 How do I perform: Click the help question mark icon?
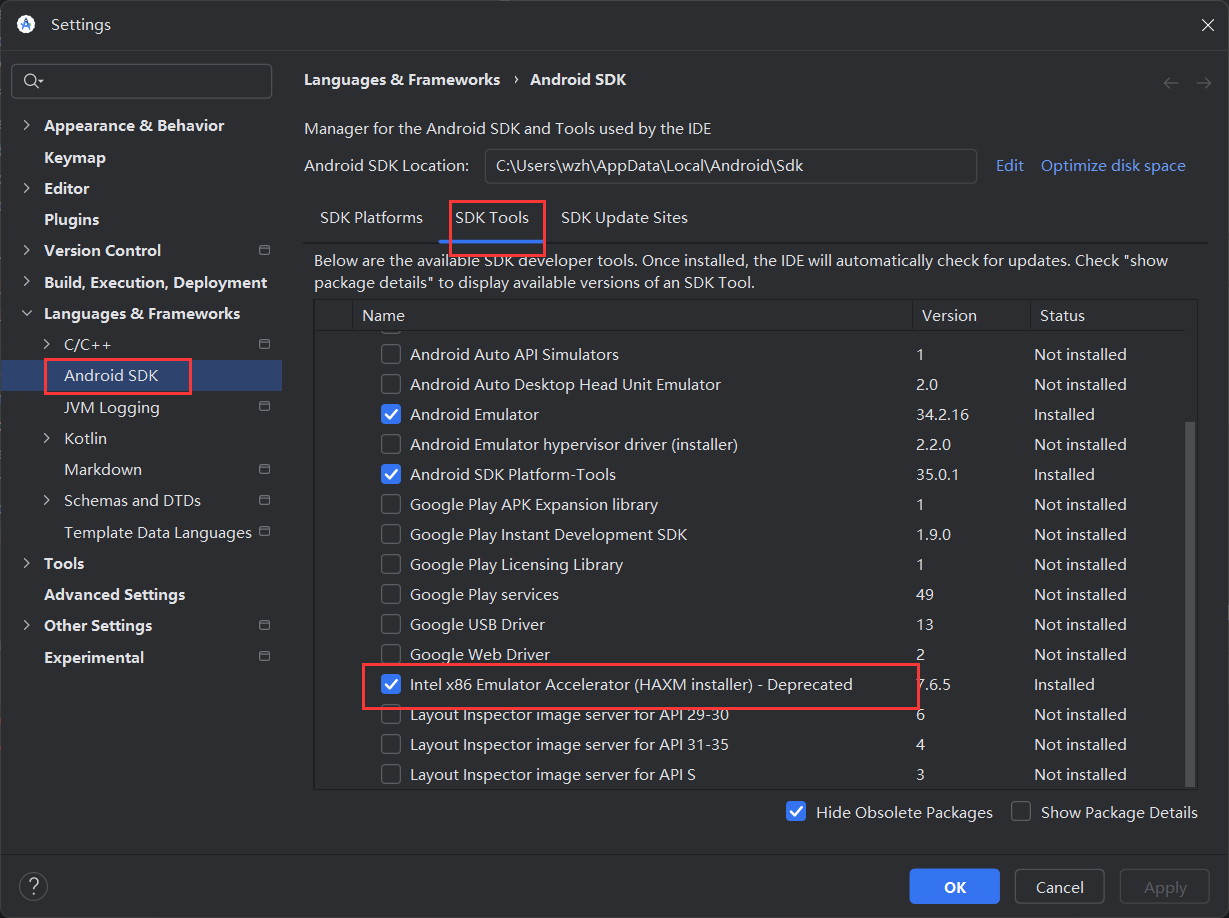pyautogui.click(x=33, y=885)
